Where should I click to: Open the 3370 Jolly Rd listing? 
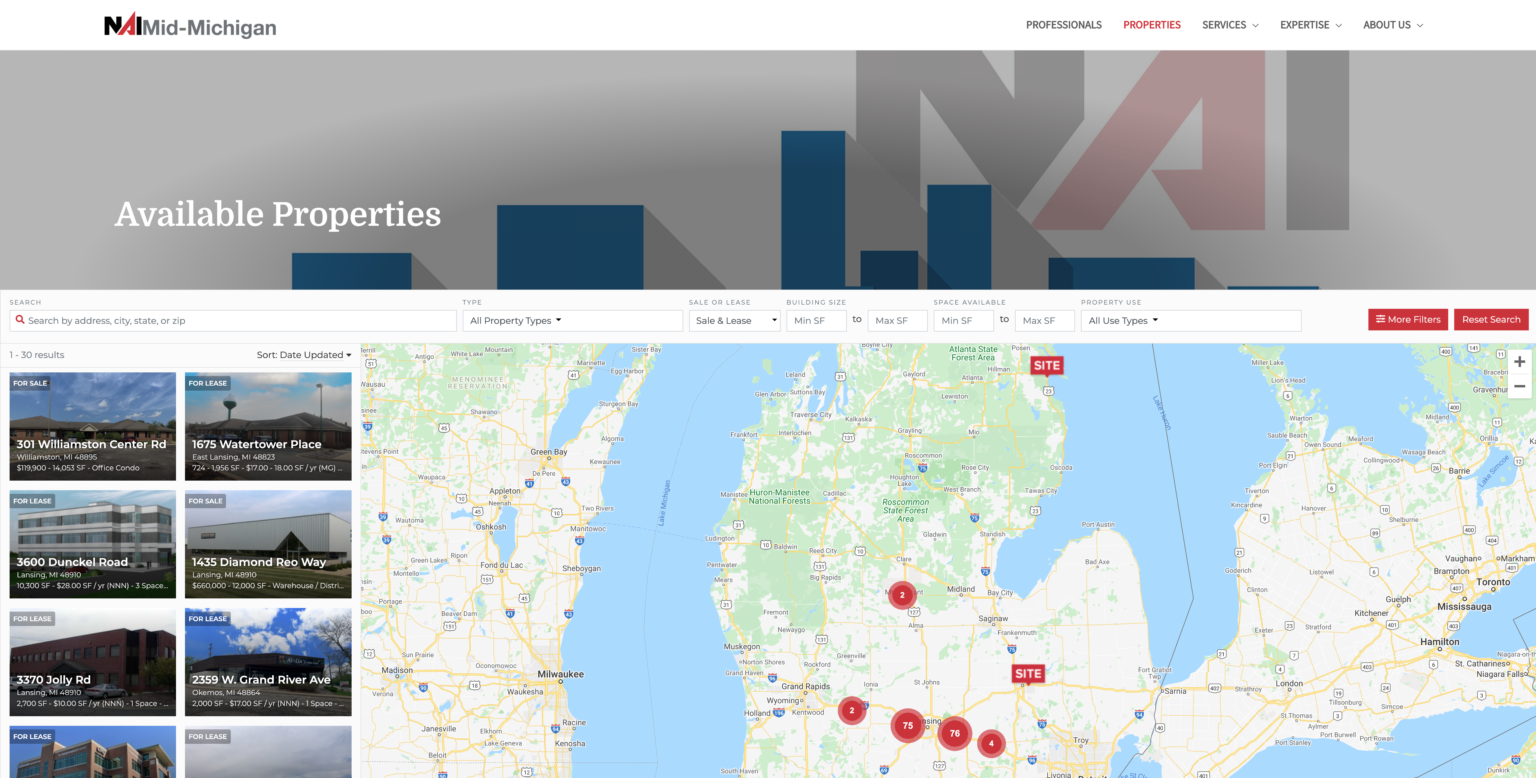click(93, 662)
